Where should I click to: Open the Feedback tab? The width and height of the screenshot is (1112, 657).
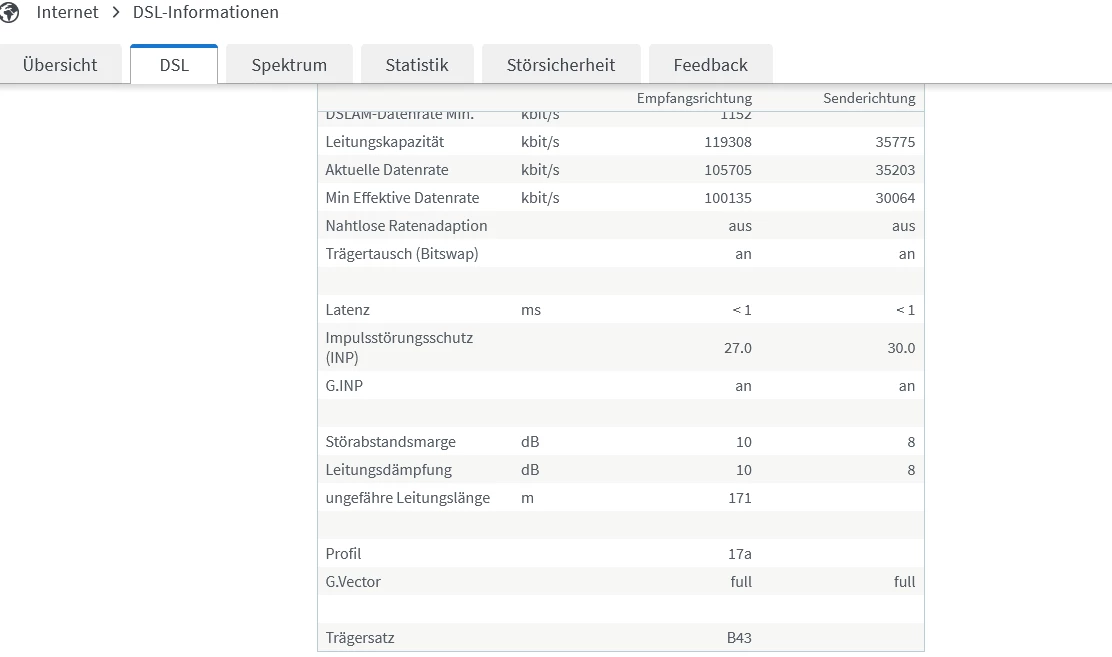coord(710,65)
